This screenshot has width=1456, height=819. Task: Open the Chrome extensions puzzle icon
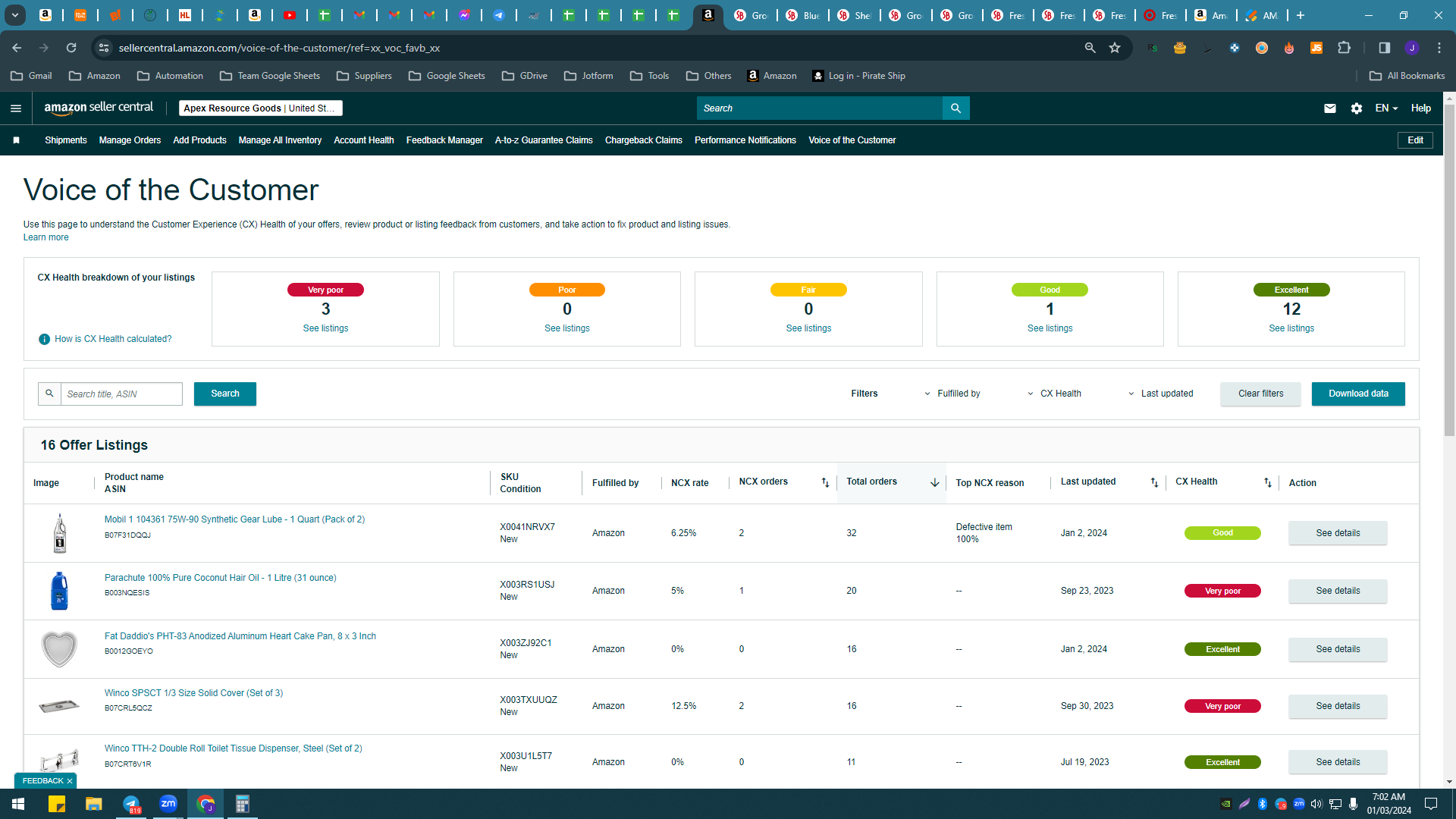tap(1345, 48)
